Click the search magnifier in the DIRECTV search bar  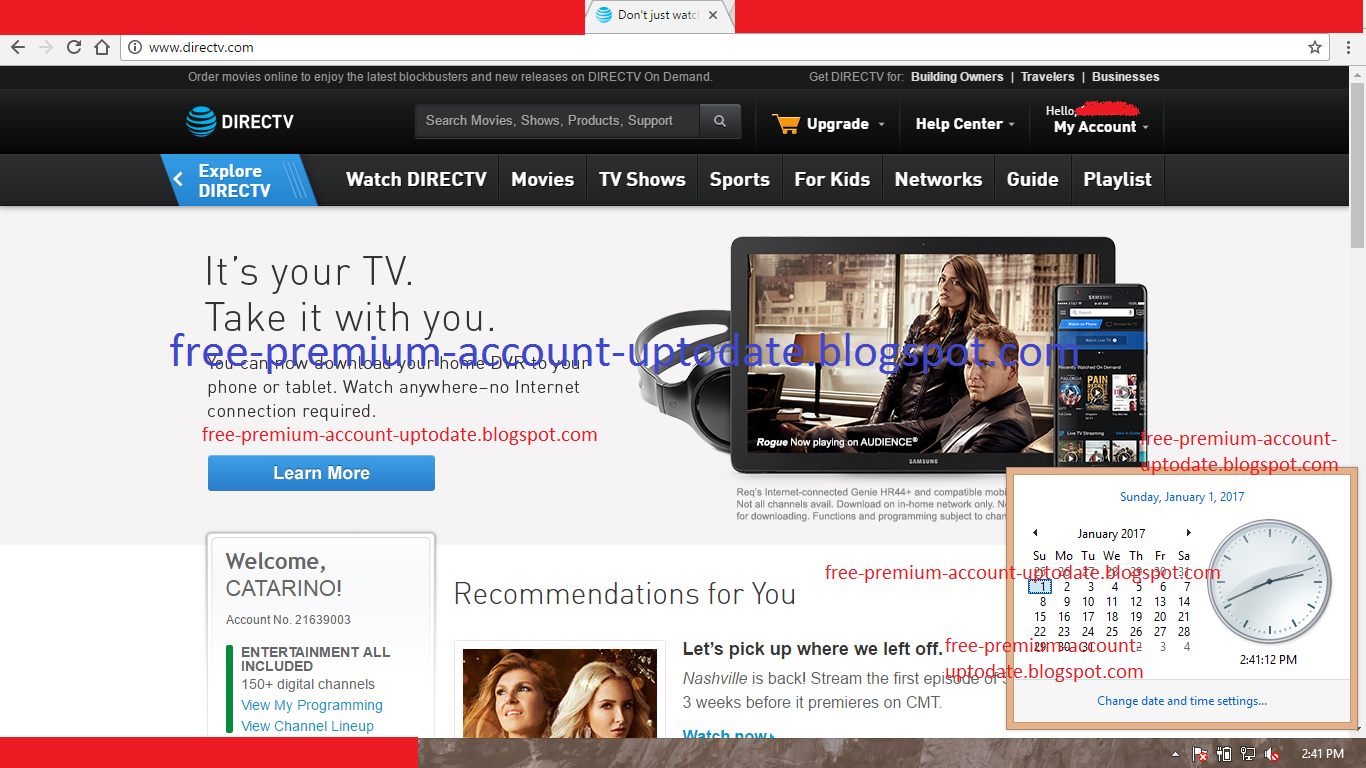720,121
